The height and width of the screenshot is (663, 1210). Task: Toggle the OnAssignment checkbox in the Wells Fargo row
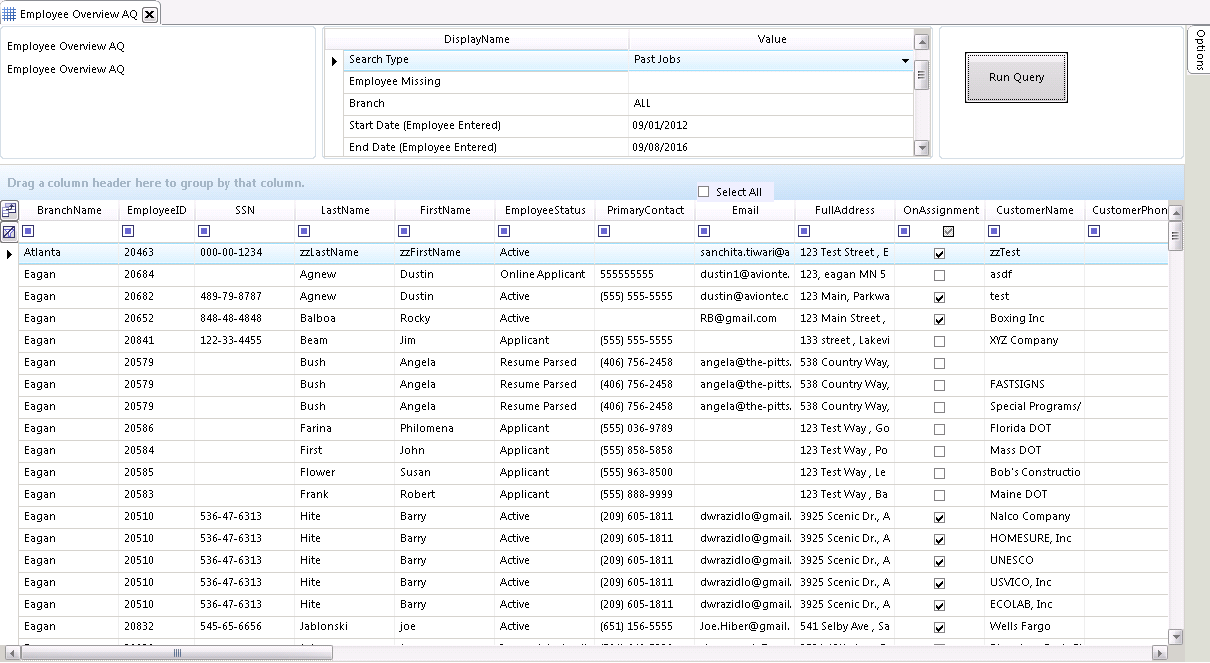click(939, 627)
